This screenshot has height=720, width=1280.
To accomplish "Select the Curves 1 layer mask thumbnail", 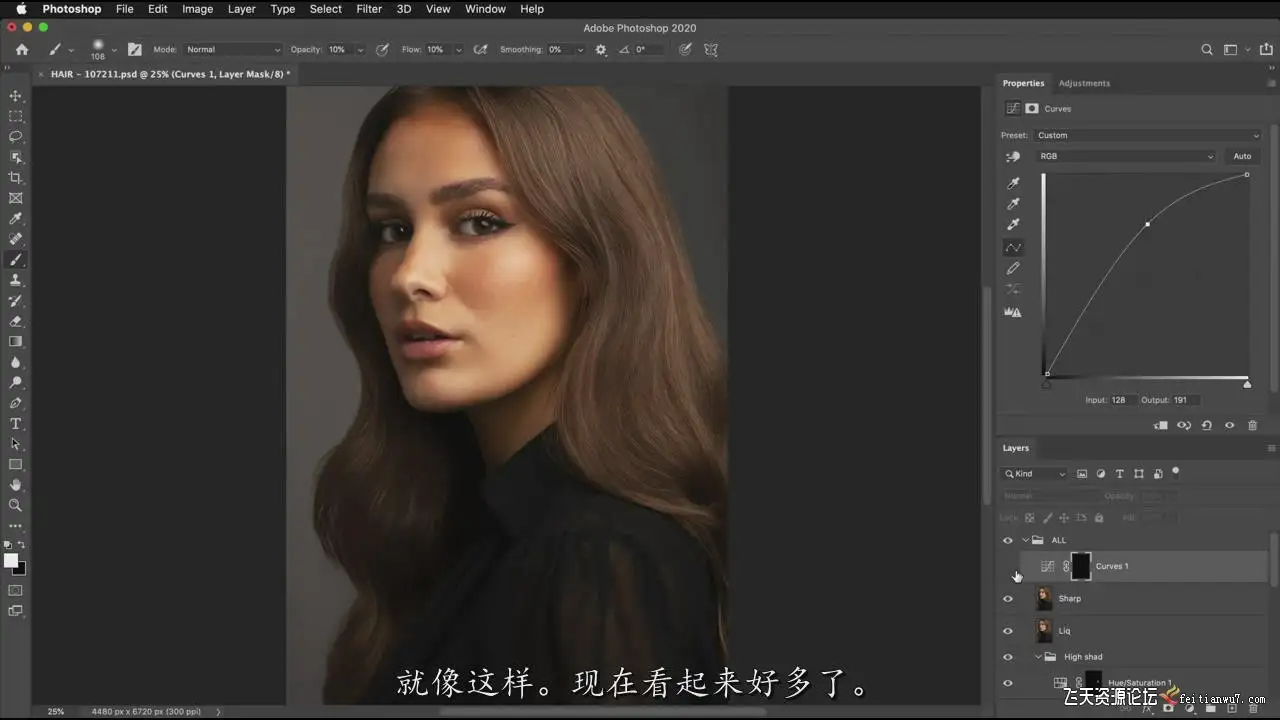I will (1081, 566).
